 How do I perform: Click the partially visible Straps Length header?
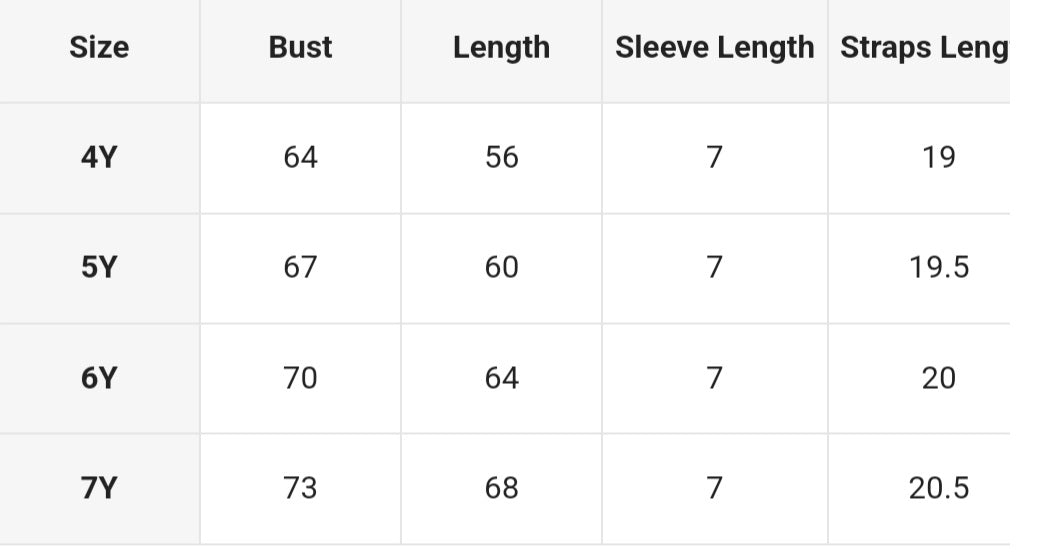[923, 48]
